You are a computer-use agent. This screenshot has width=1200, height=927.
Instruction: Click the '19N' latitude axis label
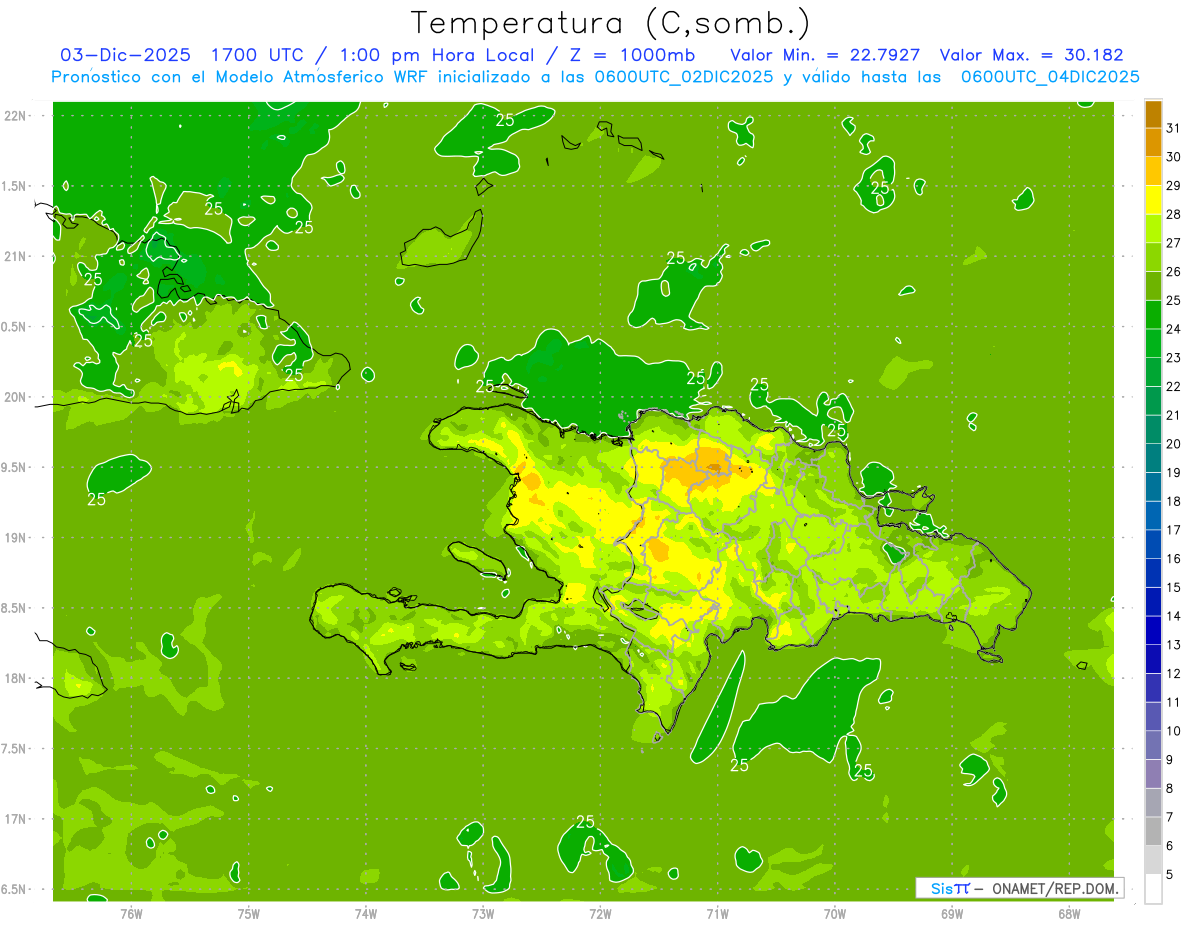[x=15, y=538]
